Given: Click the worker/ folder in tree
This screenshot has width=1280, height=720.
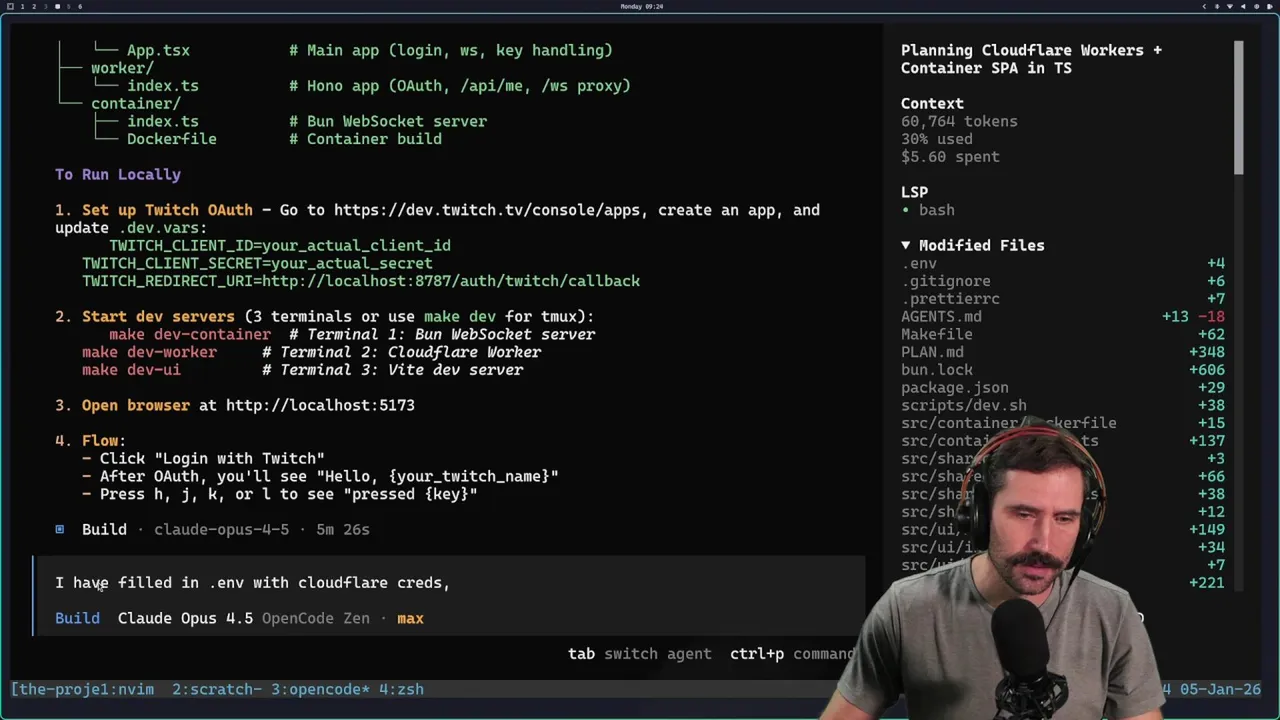Looking at the screenshot, I should (x=122, y=68).
